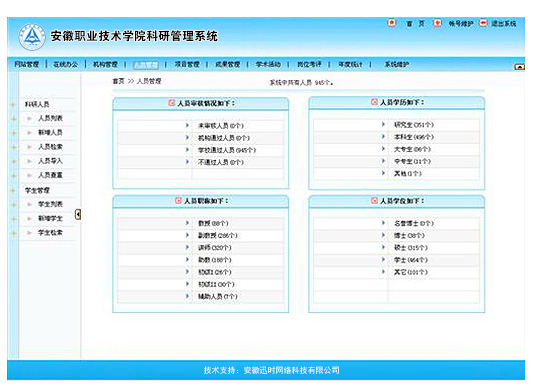Screen dimensions: 534x387
Task: Open the 项目管理 menu
Action: pyautogui.click(x=187, y=64)
